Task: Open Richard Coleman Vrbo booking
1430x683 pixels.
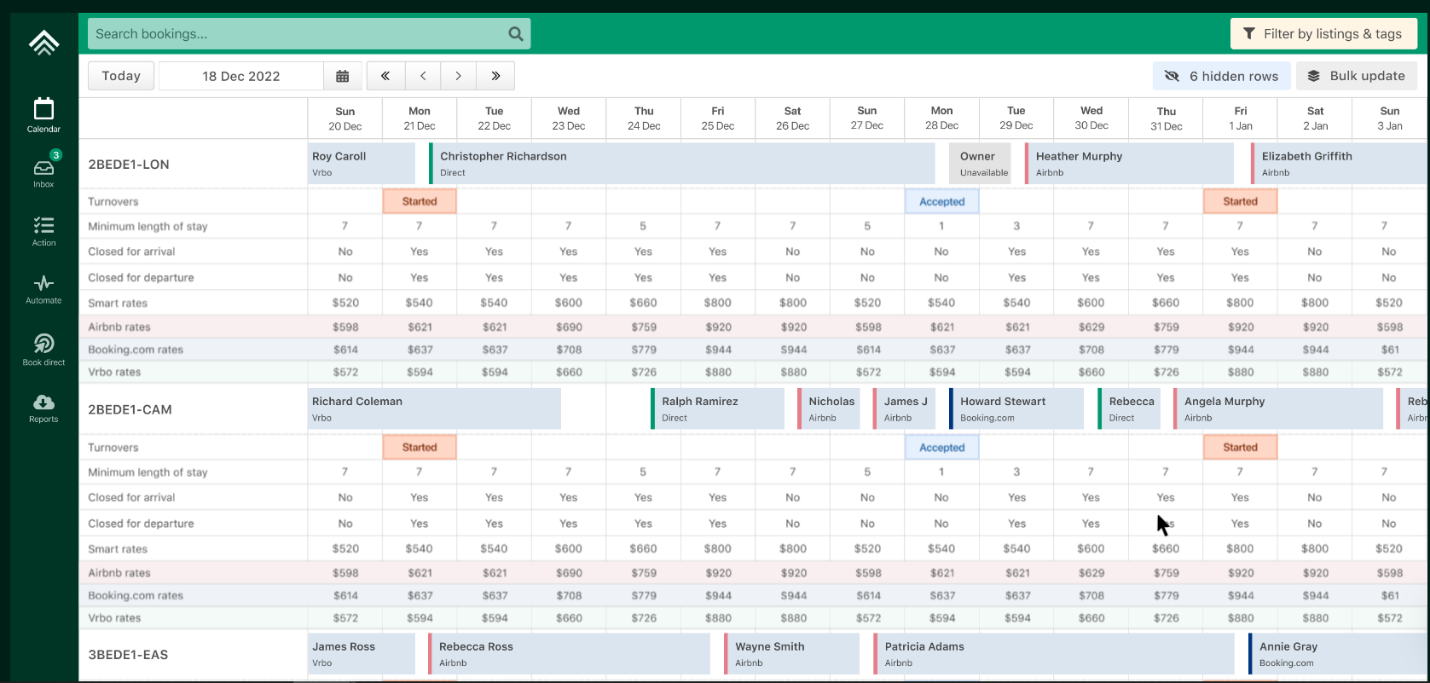Action: [434, 409]
